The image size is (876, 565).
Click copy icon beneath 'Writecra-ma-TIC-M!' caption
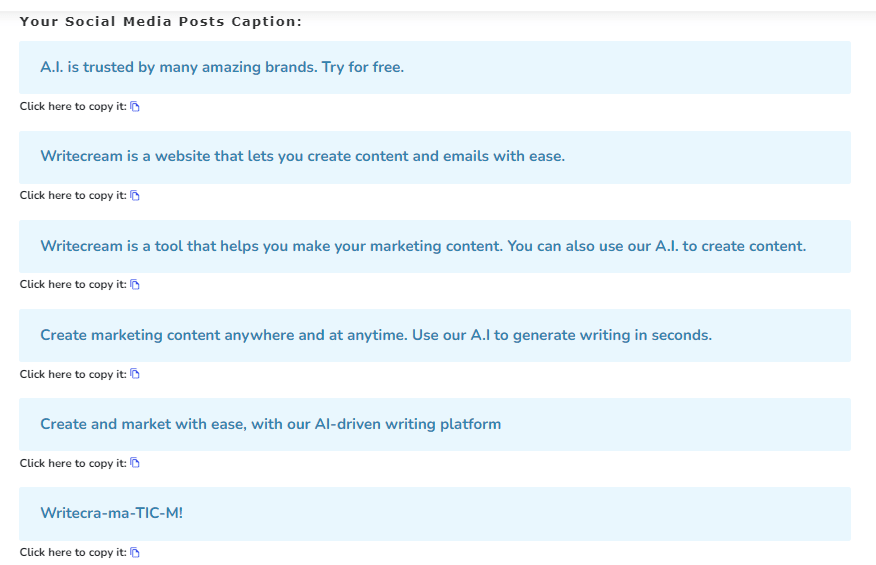click(x=135, y=552)
